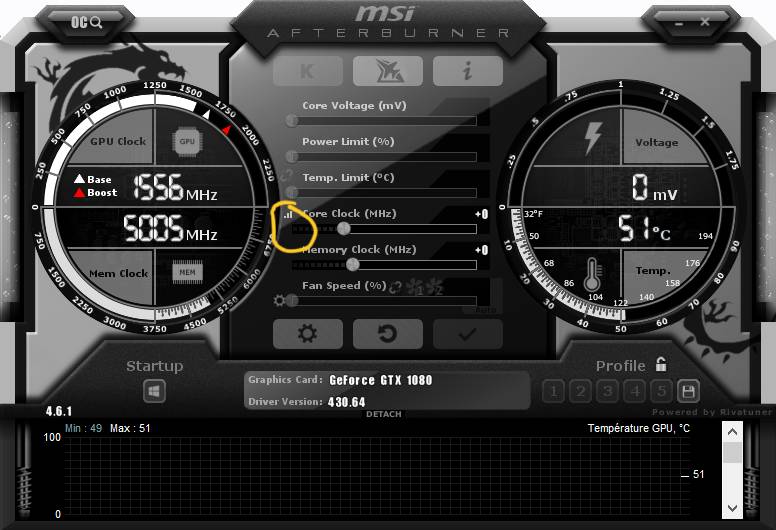Click the Power Limit slider handle
The width and height of the screenshot is (776, 530).
point(292,156)
